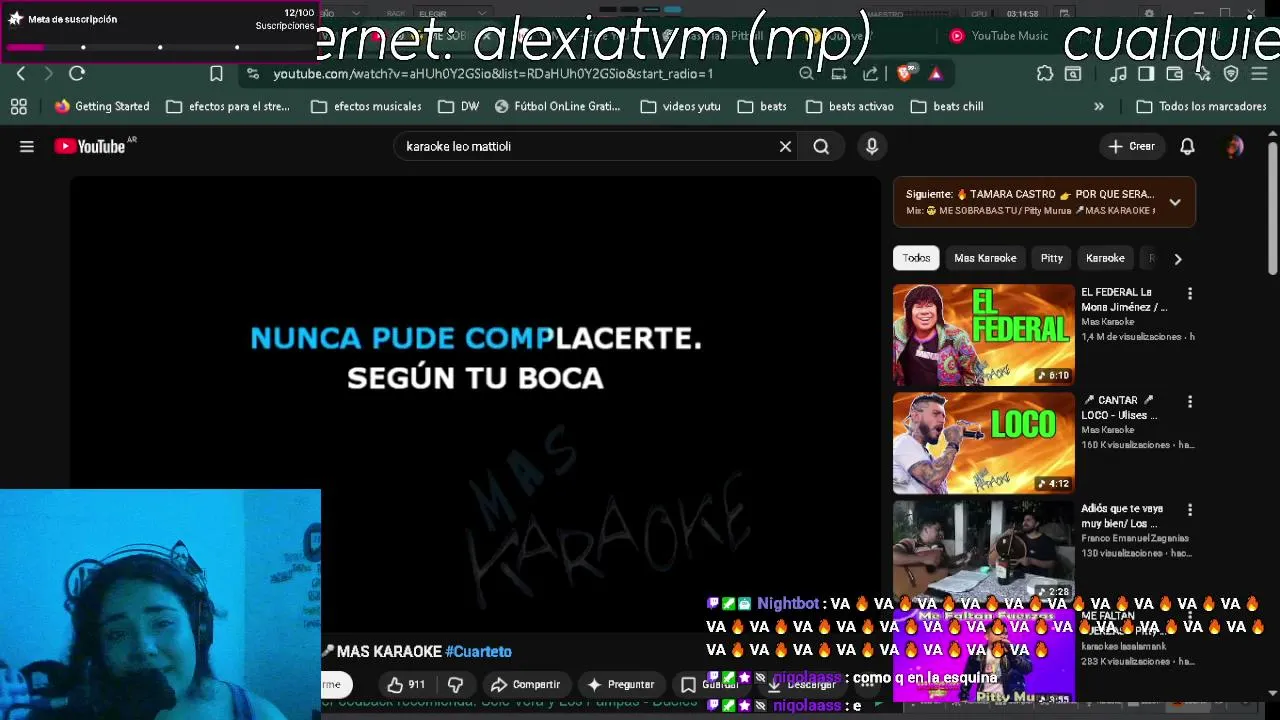The image size is (1280, 720).
Task: Open the Brave Shields lion icon
Action: (905, 74)
